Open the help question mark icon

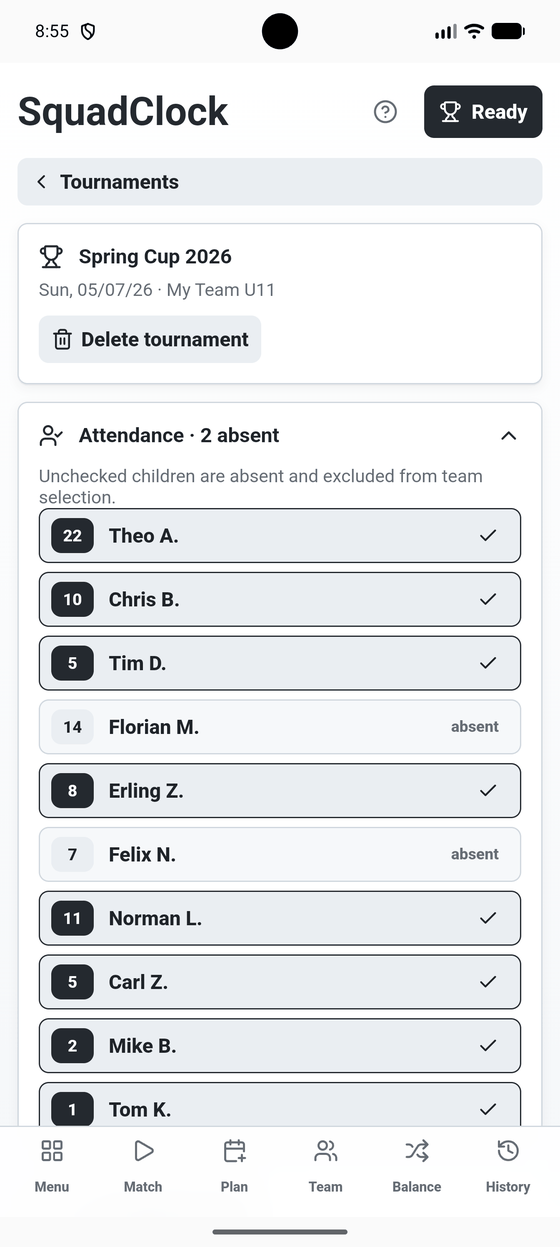(x=385, y=112)
